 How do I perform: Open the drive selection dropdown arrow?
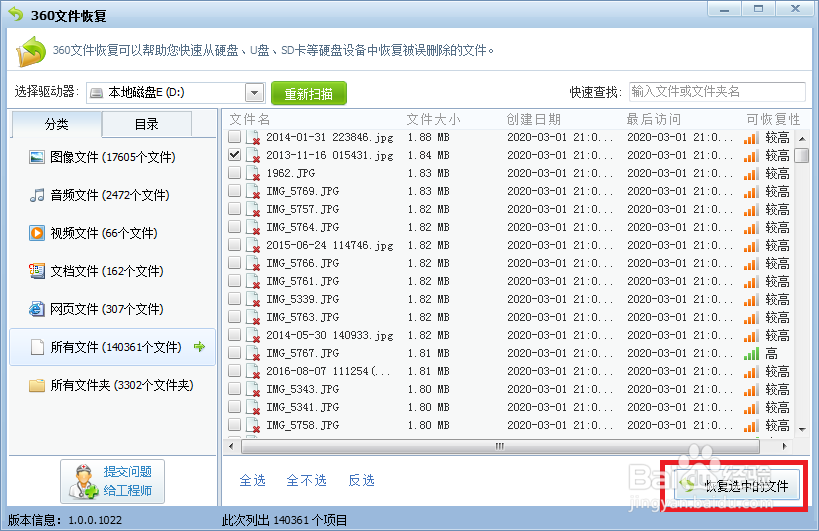pyautogui.click(x=254, y=93)
